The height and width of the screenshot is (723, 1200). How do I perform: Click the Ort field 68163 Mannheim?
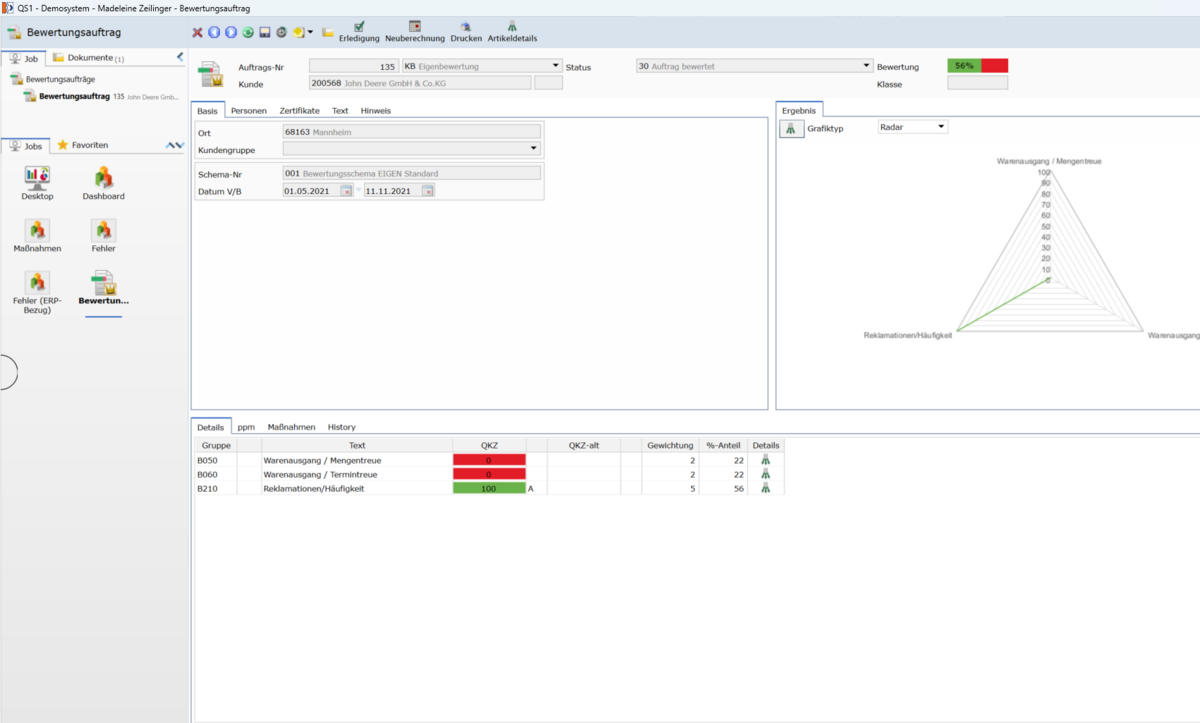[411, 131]
